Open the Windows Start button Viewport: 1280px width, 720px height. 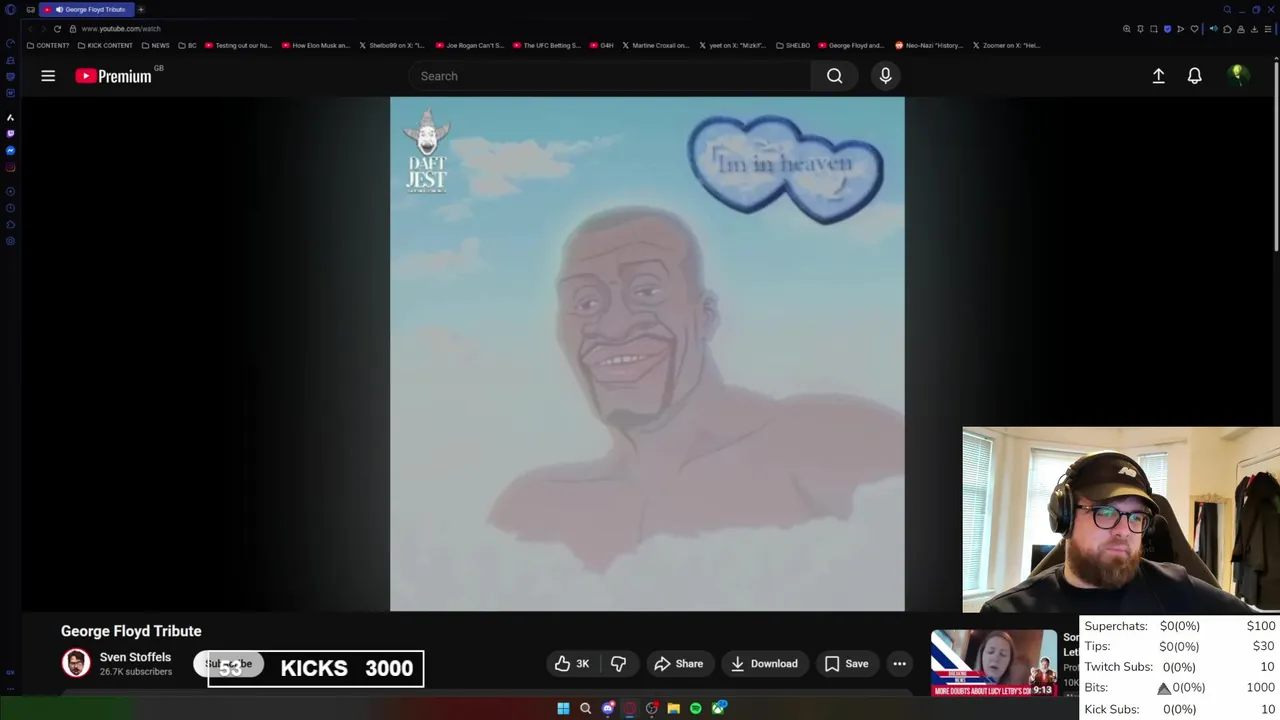pyautogui.click(x=563, y=708)
